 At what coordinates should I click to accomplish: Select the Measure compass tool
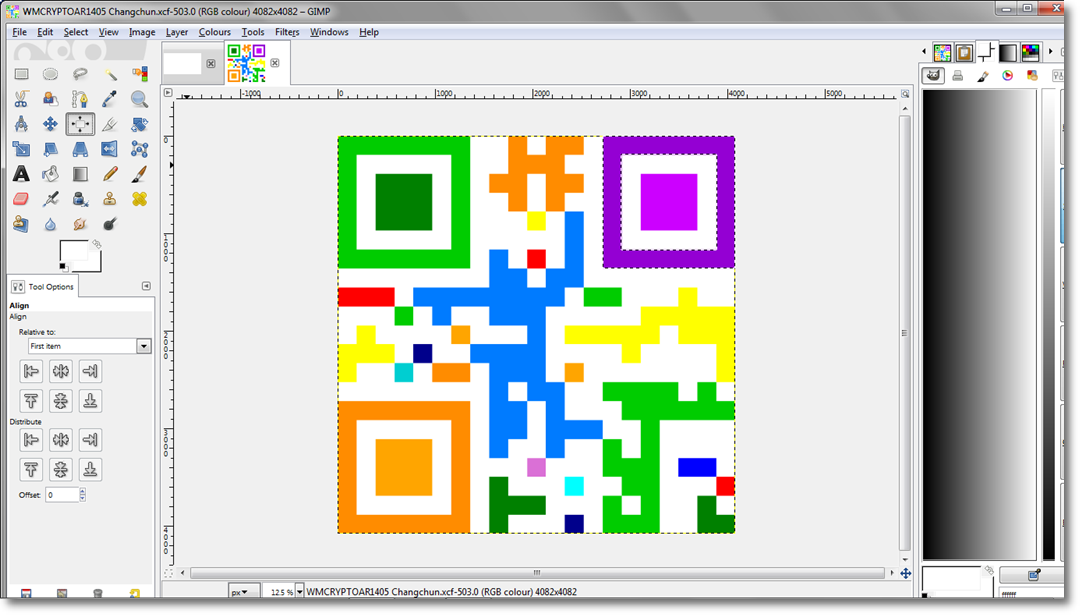21,124
